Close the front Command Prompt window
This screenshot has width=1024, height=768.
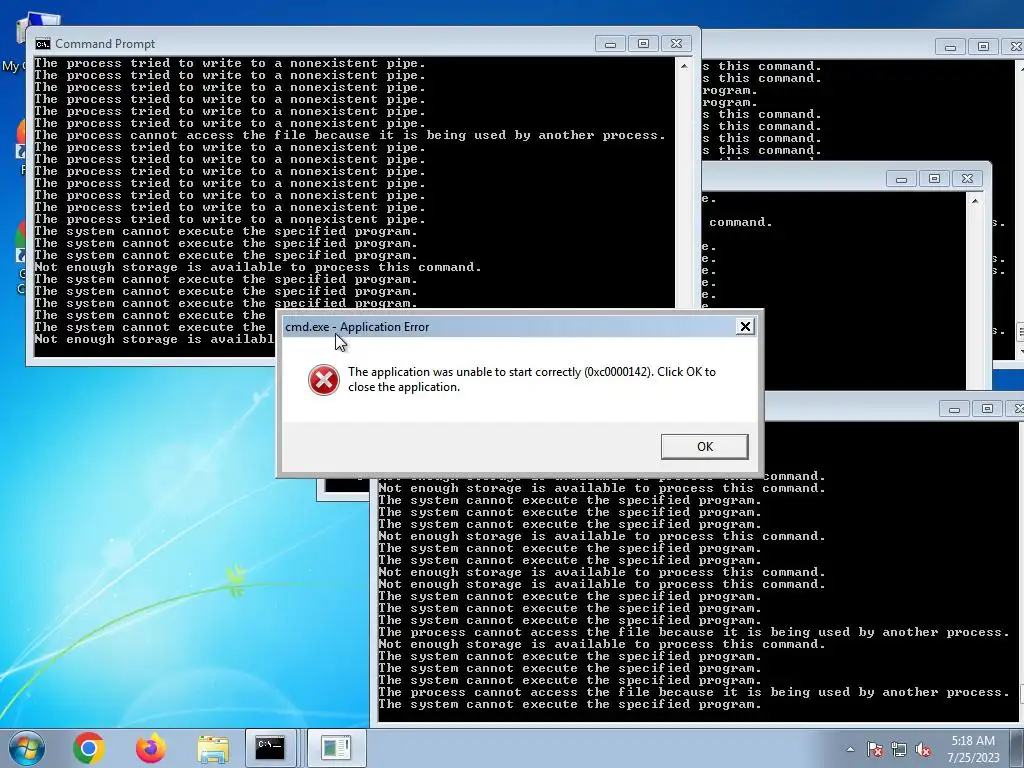point(677,44)
